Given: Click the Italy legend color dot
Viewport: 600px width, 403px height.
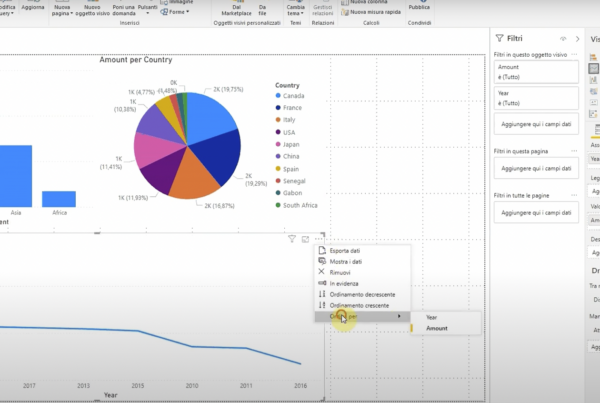Looking at the screenshot, I should [278, 119].
